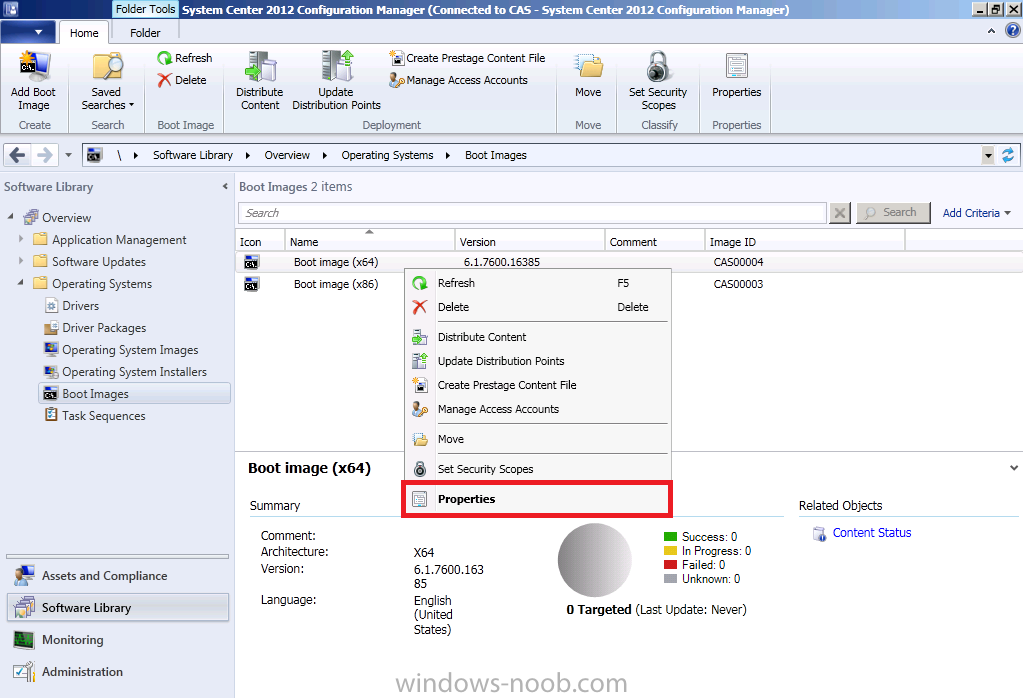Collapse the Operating Systems tree node
The width and height of the screenshot is (1023, 698).
[21, 282]
